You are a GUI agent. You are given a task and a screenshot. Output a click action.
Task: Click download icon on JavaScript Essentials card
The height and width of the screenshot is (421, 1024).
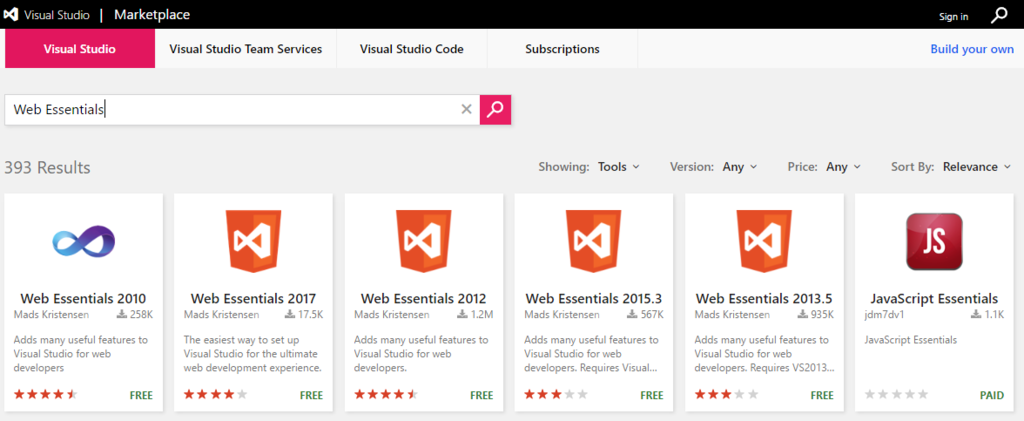tap(976, 315)
